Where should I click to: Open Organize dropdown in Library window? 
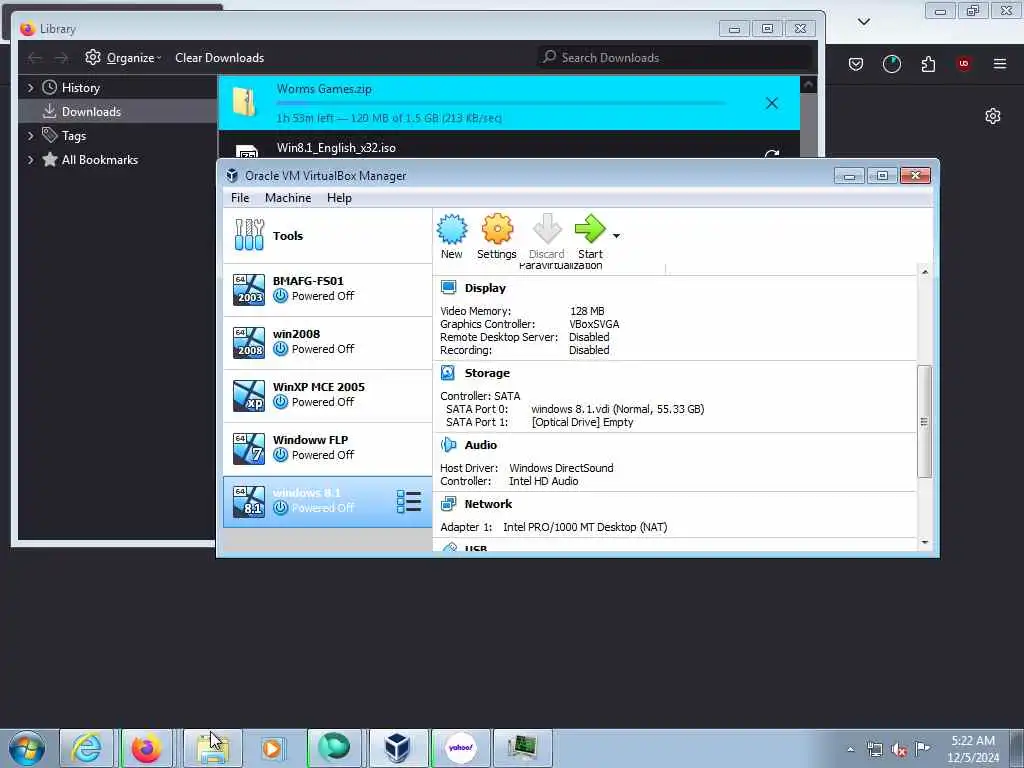[x=123, y=57]
